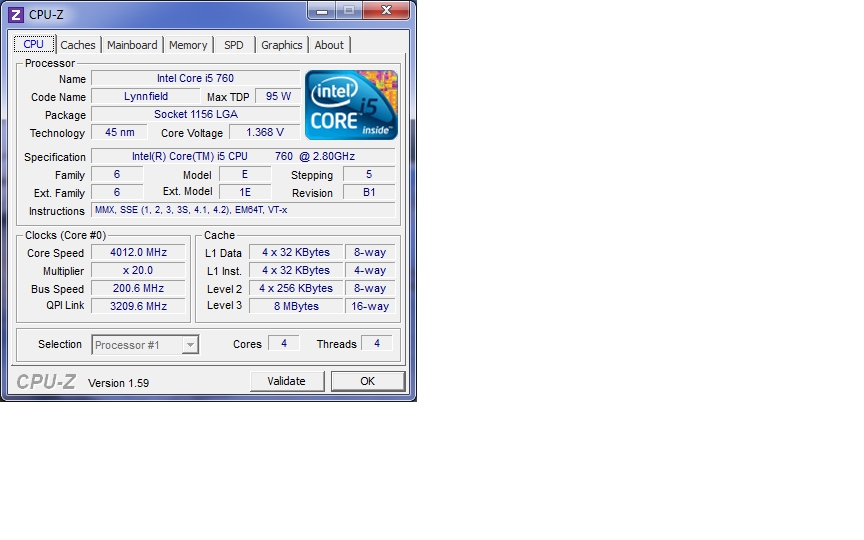This screenshot has height=540, width=864.
Task: Click the Intel Core i5 inside logo
Action: (x=351, y=105)
